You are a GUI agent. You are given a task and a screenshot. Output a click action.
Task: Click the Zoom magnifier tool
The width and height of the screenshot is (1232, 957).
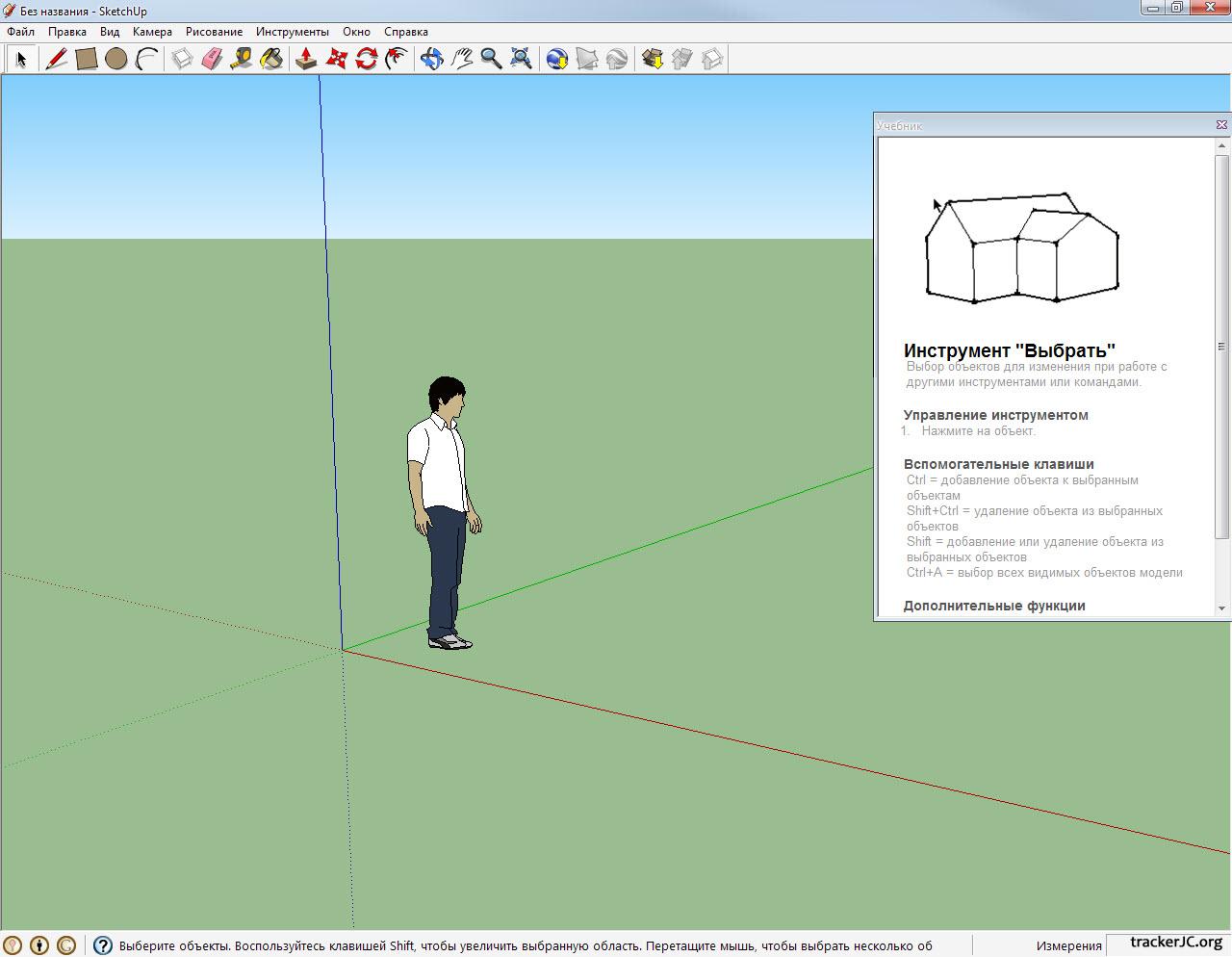coord(491,59)
